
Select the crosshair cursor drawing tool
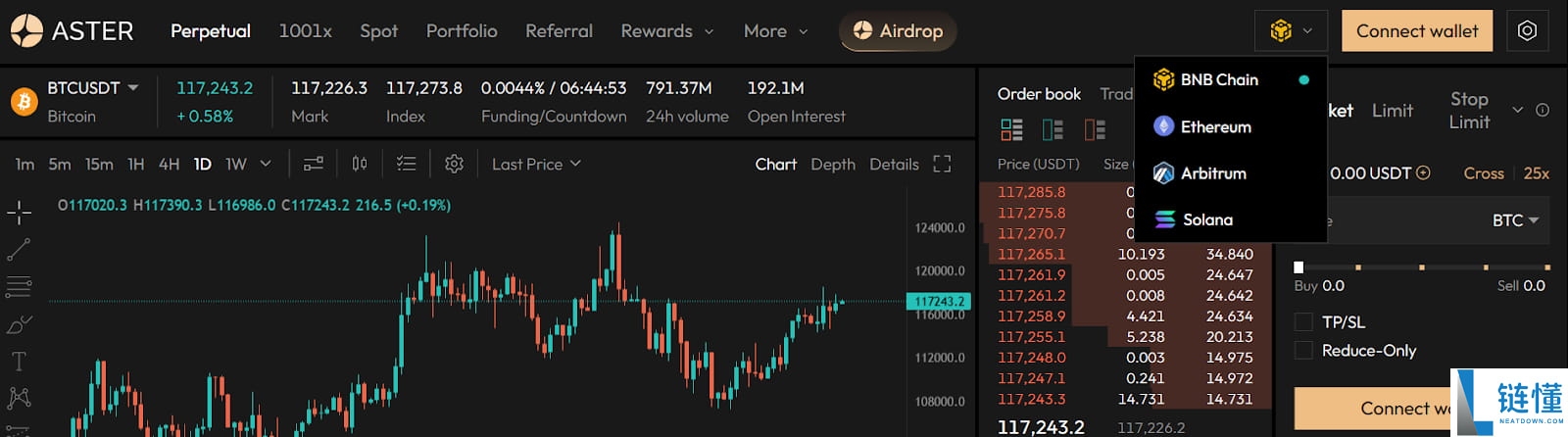point(19,212)
